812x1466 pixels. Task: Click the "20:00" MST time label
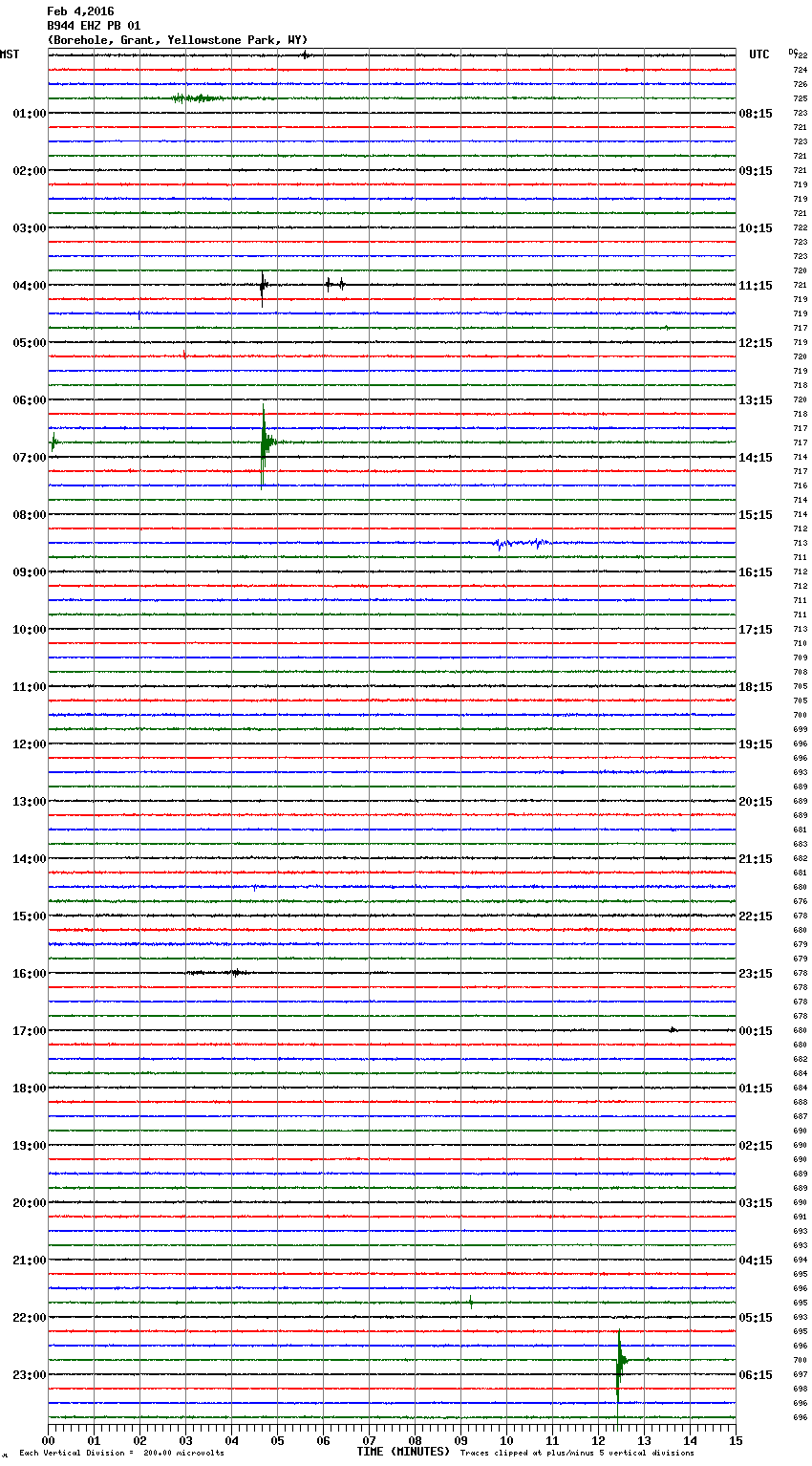(x=30, y=1203)
